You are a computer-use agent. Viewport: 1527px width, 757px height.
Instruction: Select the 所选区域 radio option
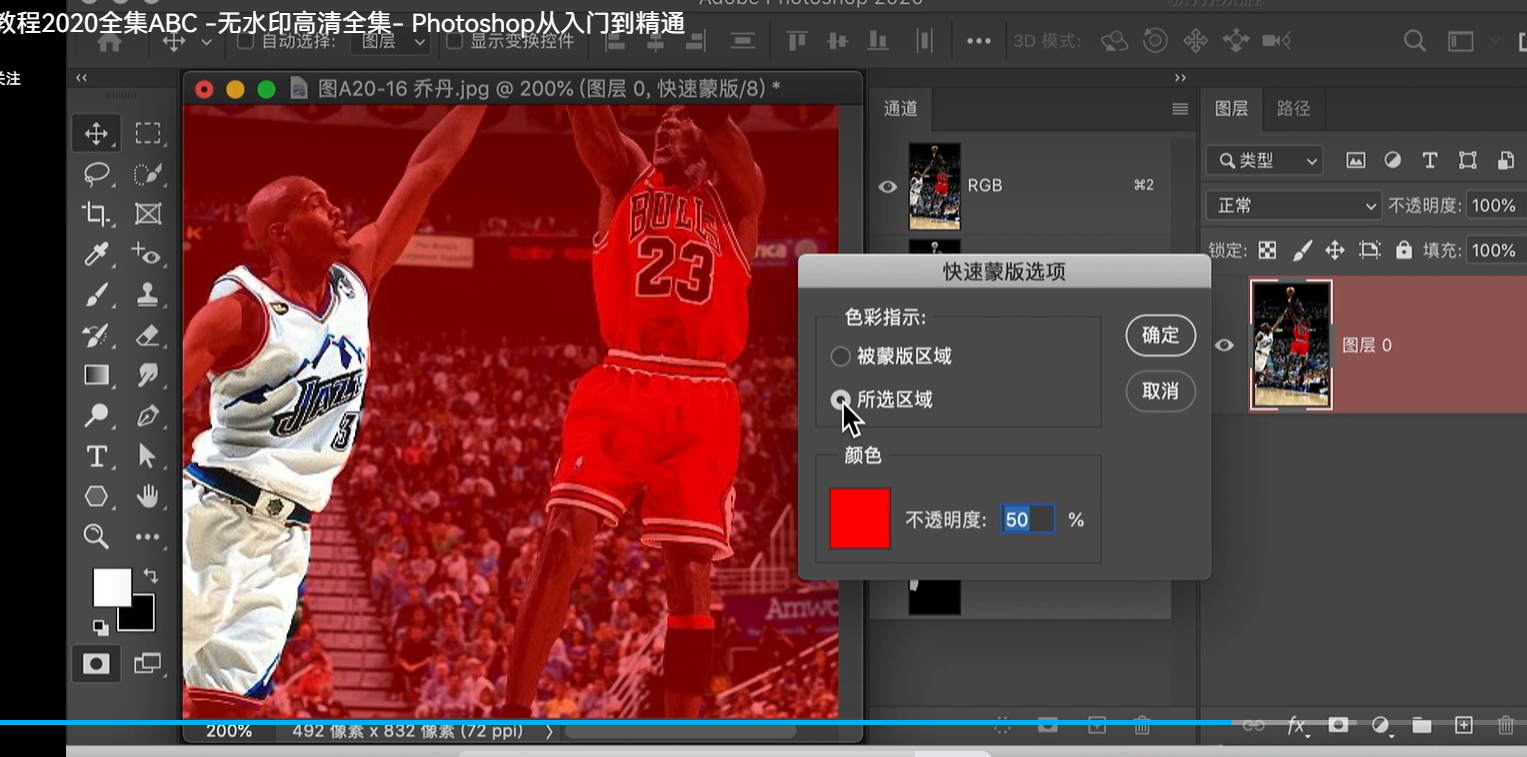point(841,400)
